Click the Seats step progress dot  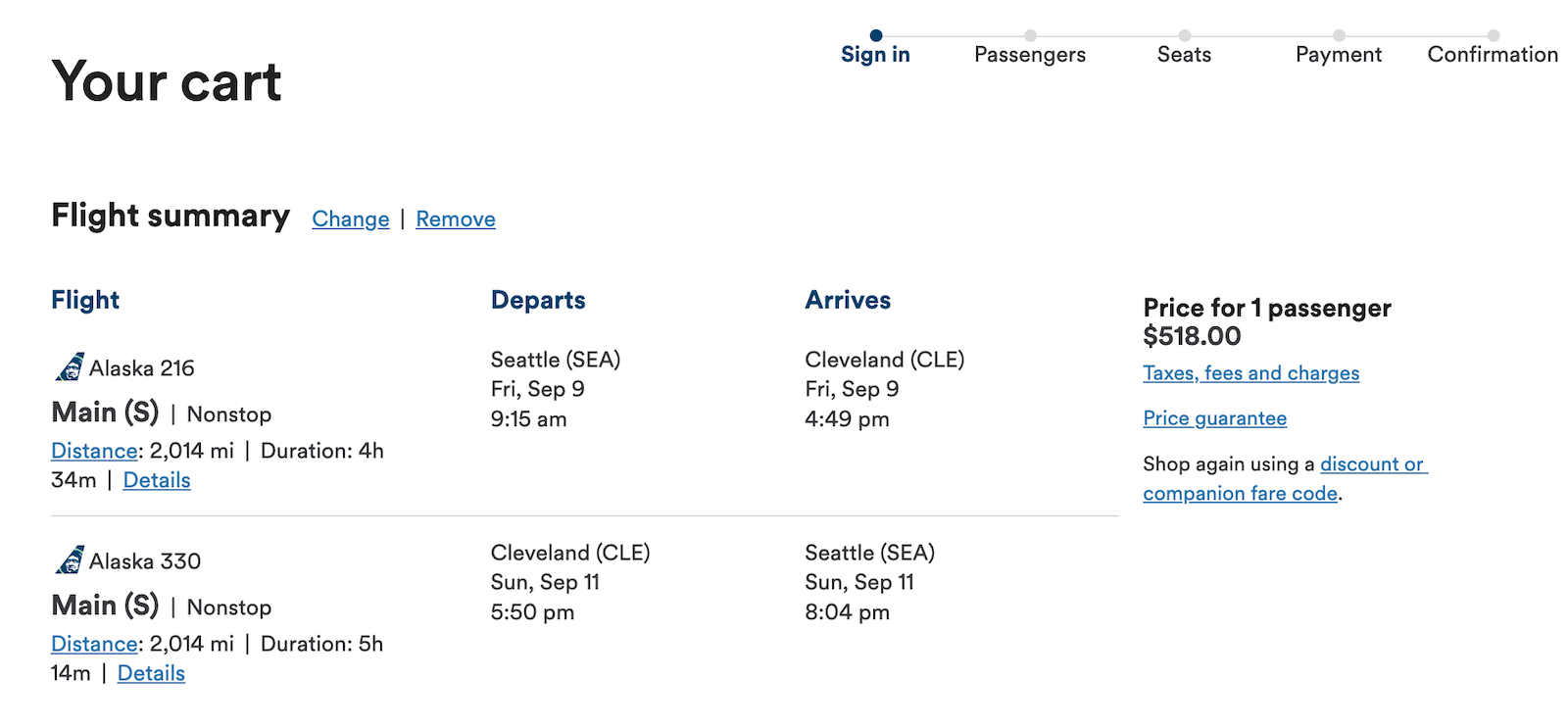pos(1185,35)
